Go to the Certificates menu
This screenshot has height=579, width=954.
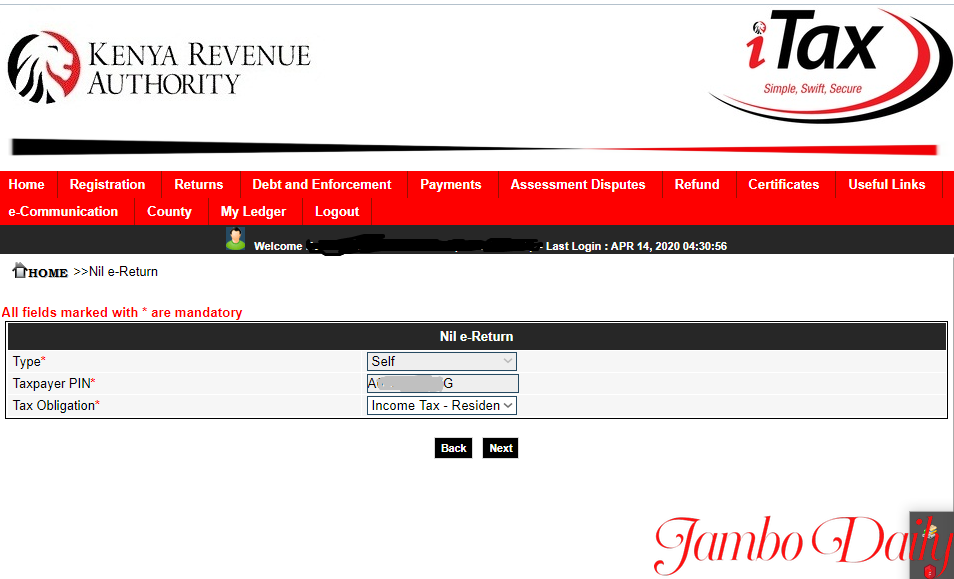pyautogui.click(x=783, y=184)
